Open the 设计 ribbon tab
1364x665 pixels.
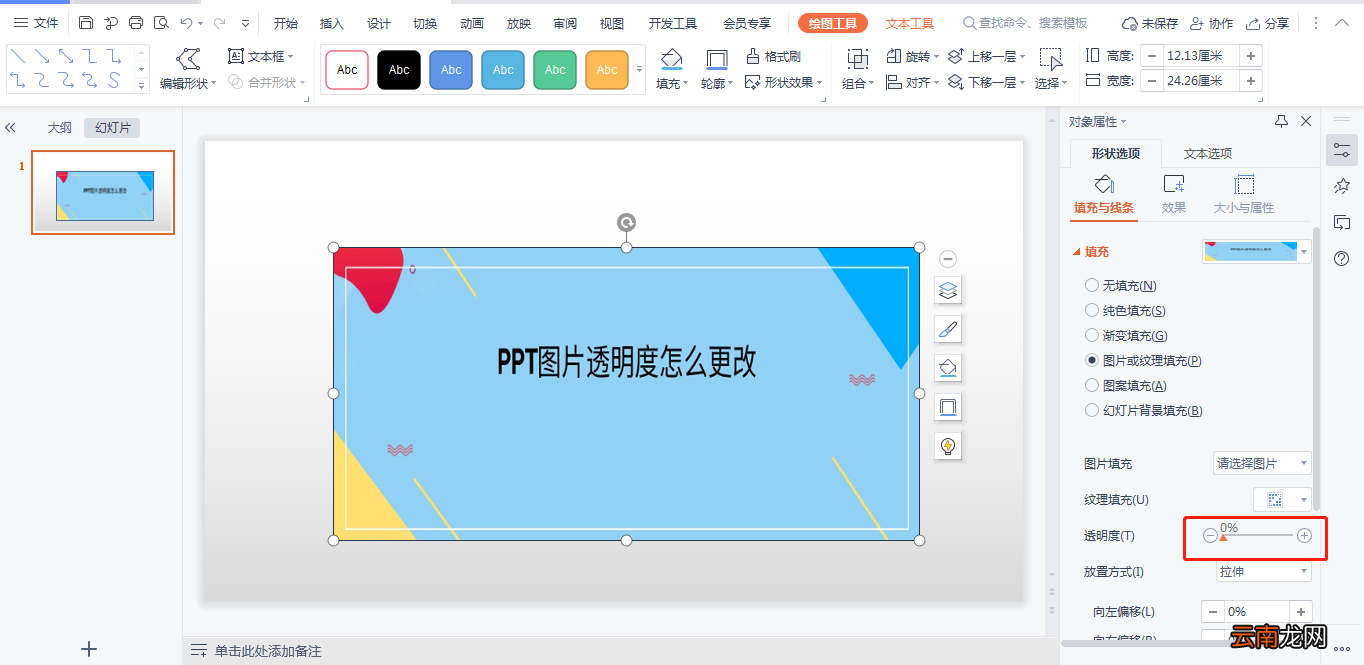pyautogui.click(x=379, y=23)
